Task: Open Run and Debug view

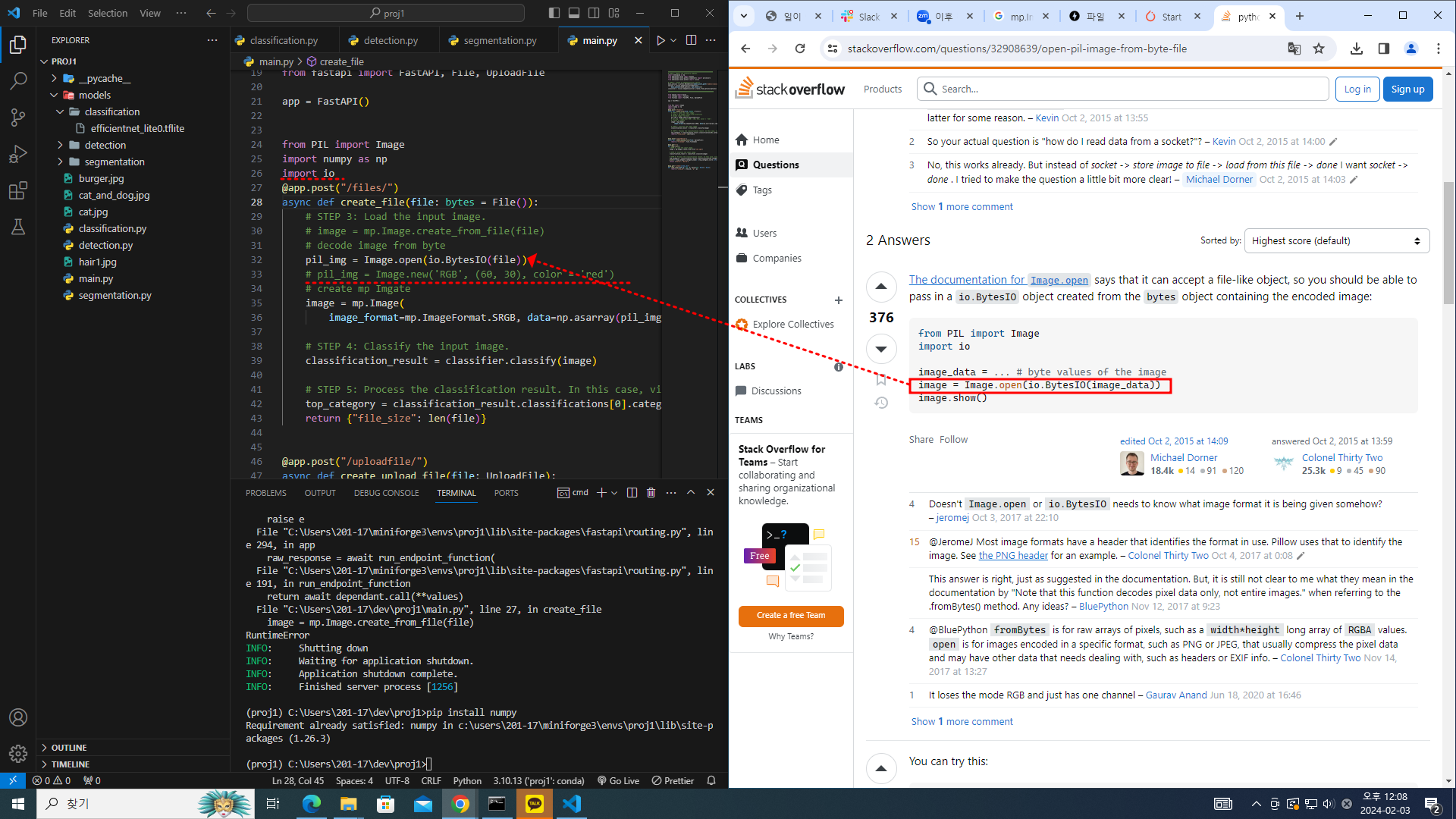Action: tap(18, 154)
